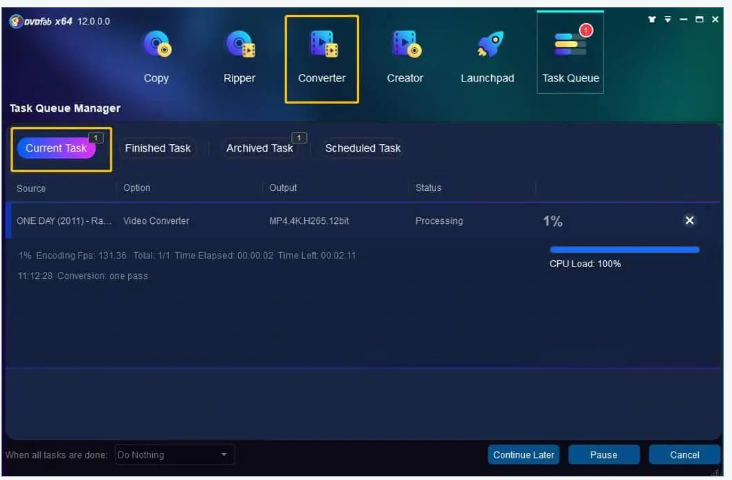
Task: Click the DVDFab logo icon
Action: (16, 21)
